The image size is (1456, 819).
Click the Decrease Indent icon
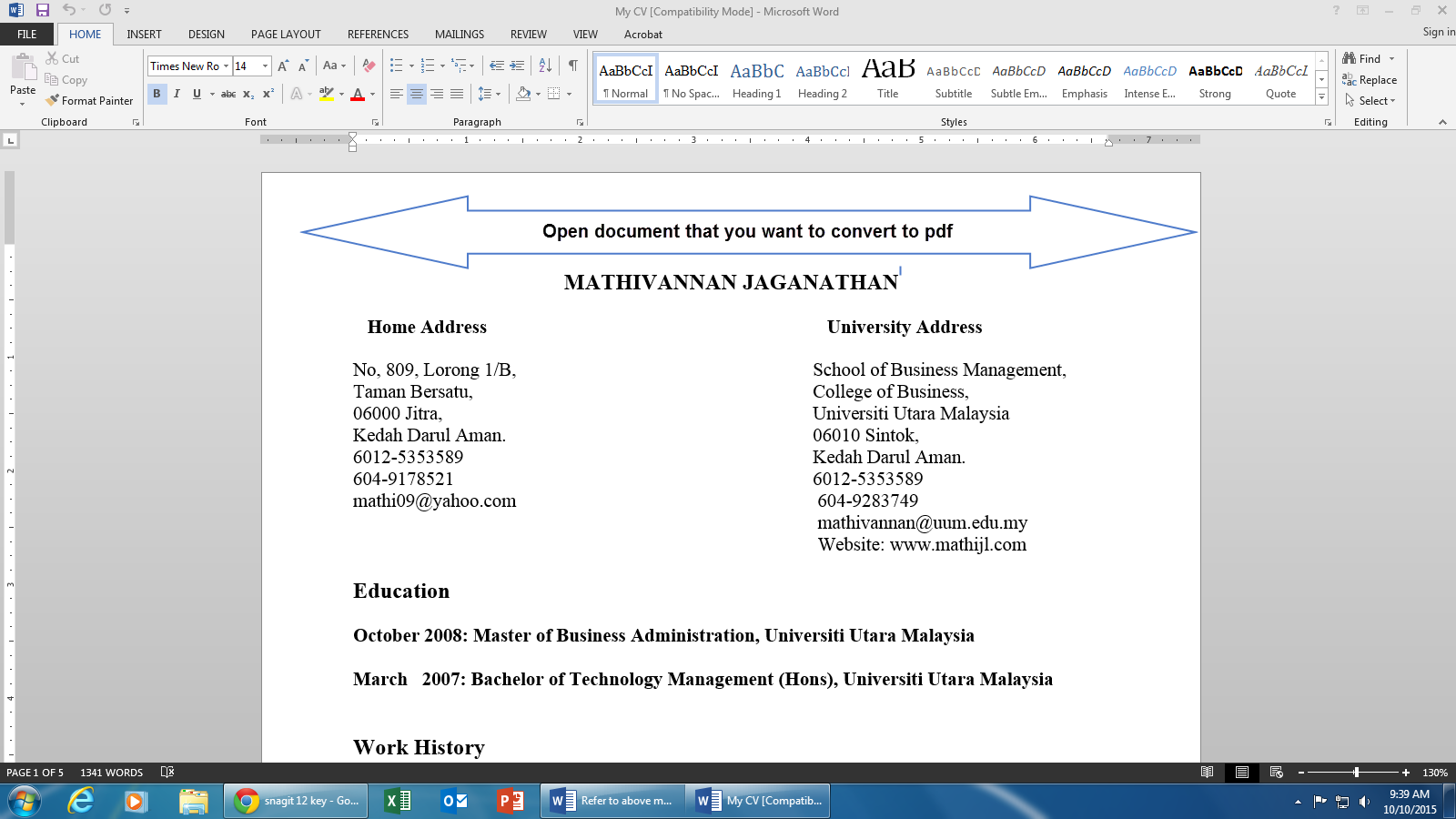498,66
